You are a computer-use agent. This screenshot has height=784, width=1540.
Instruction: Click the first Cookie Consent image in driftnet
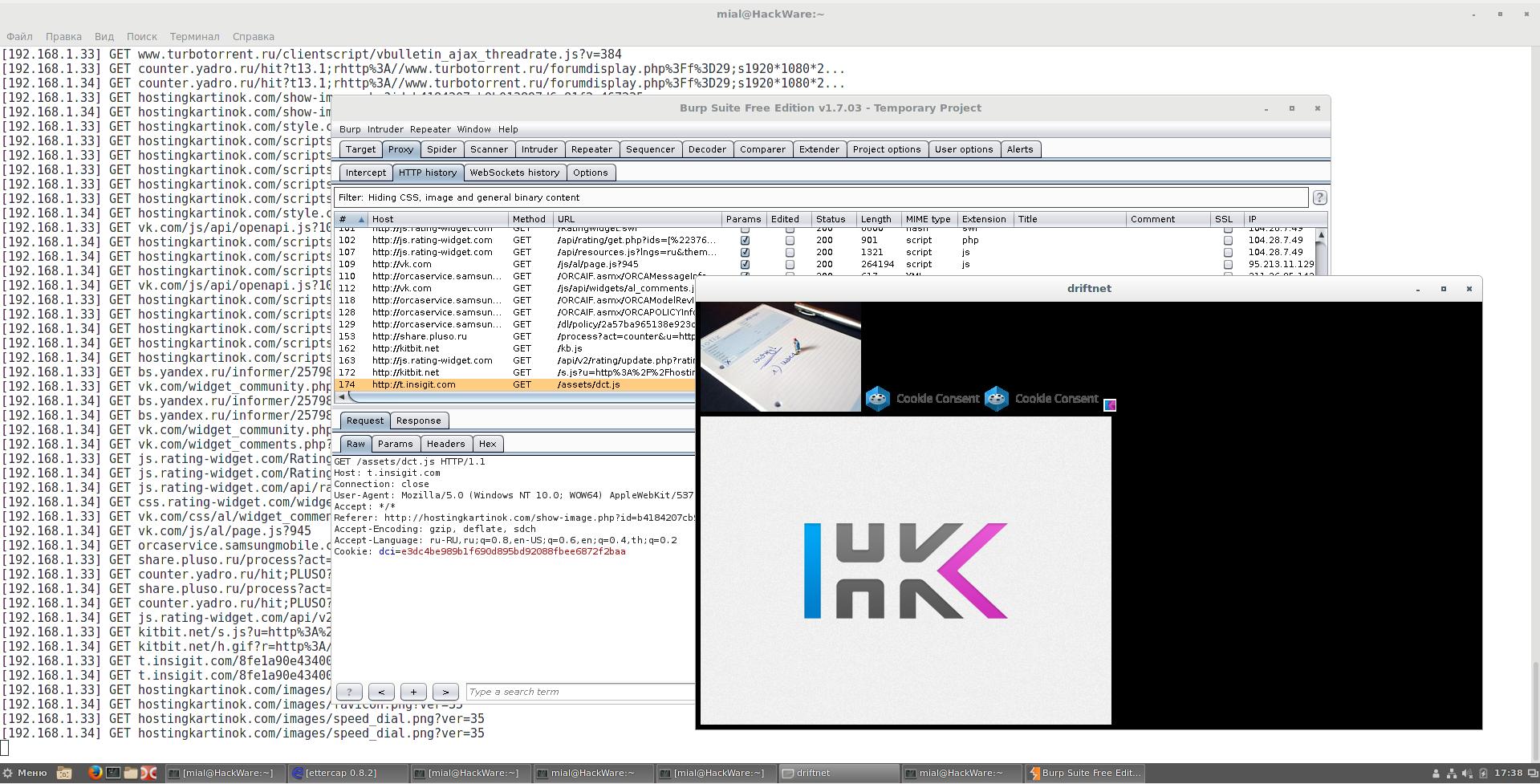pos(922,399)
